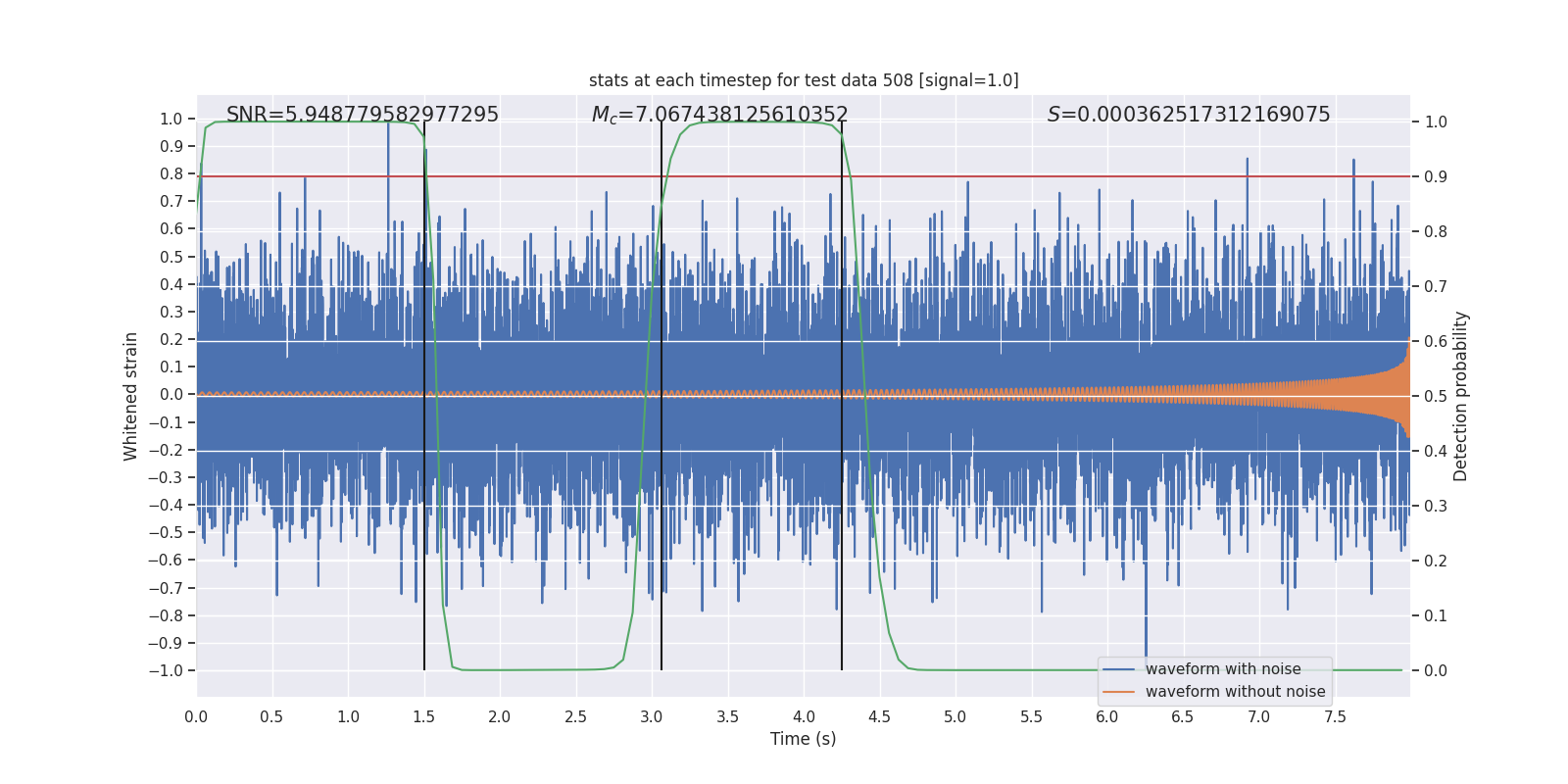This screenshot has width=1568, height=784.
Task: Click the left axis tick label 0.3
Action: 171,312
